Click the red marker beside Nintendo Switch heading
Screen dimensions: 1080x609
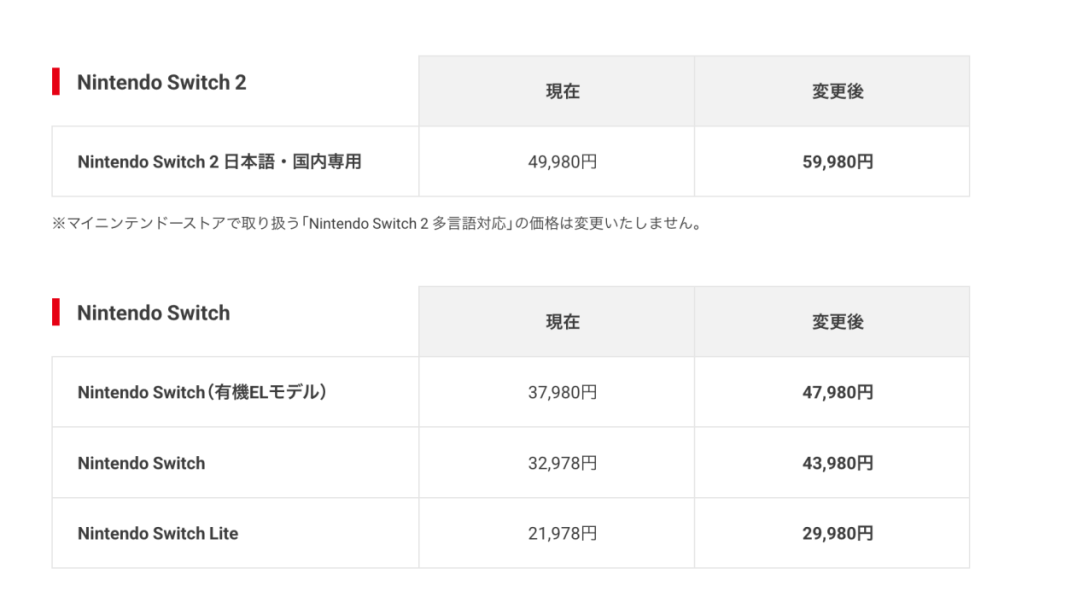click(x=56, y=312)
